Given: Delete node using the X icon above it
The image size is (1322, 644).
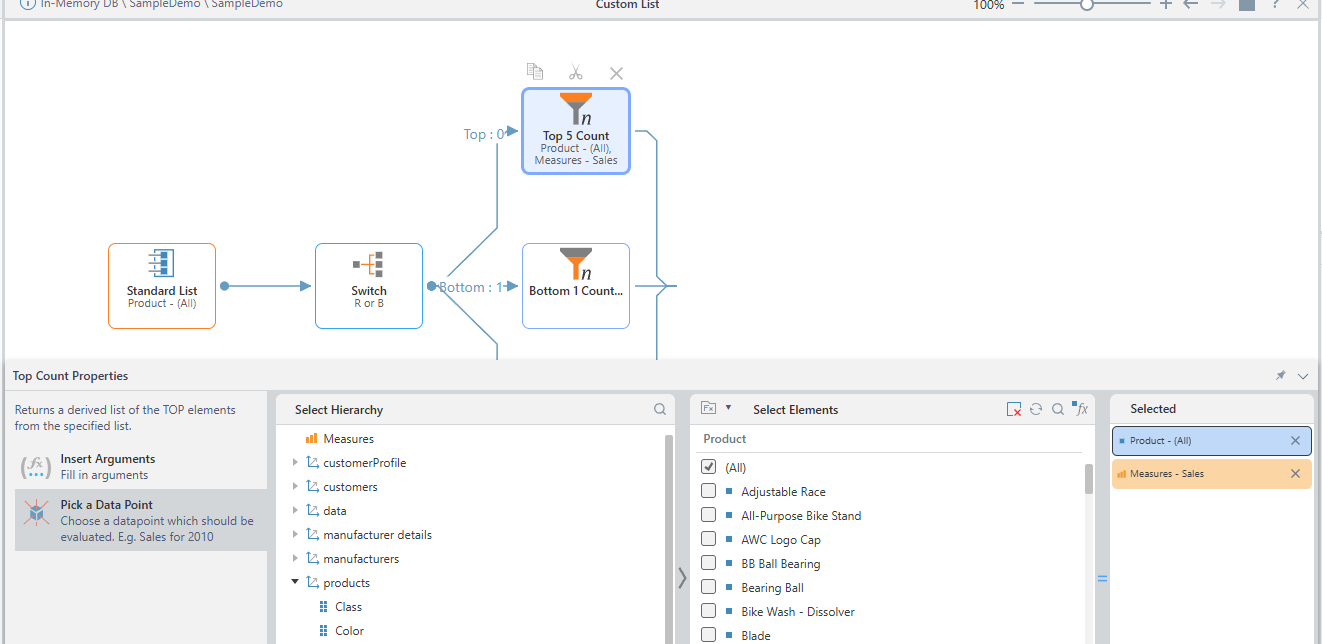Looking at the screenshot, I should pyautogui.click(x=616, y=73).
